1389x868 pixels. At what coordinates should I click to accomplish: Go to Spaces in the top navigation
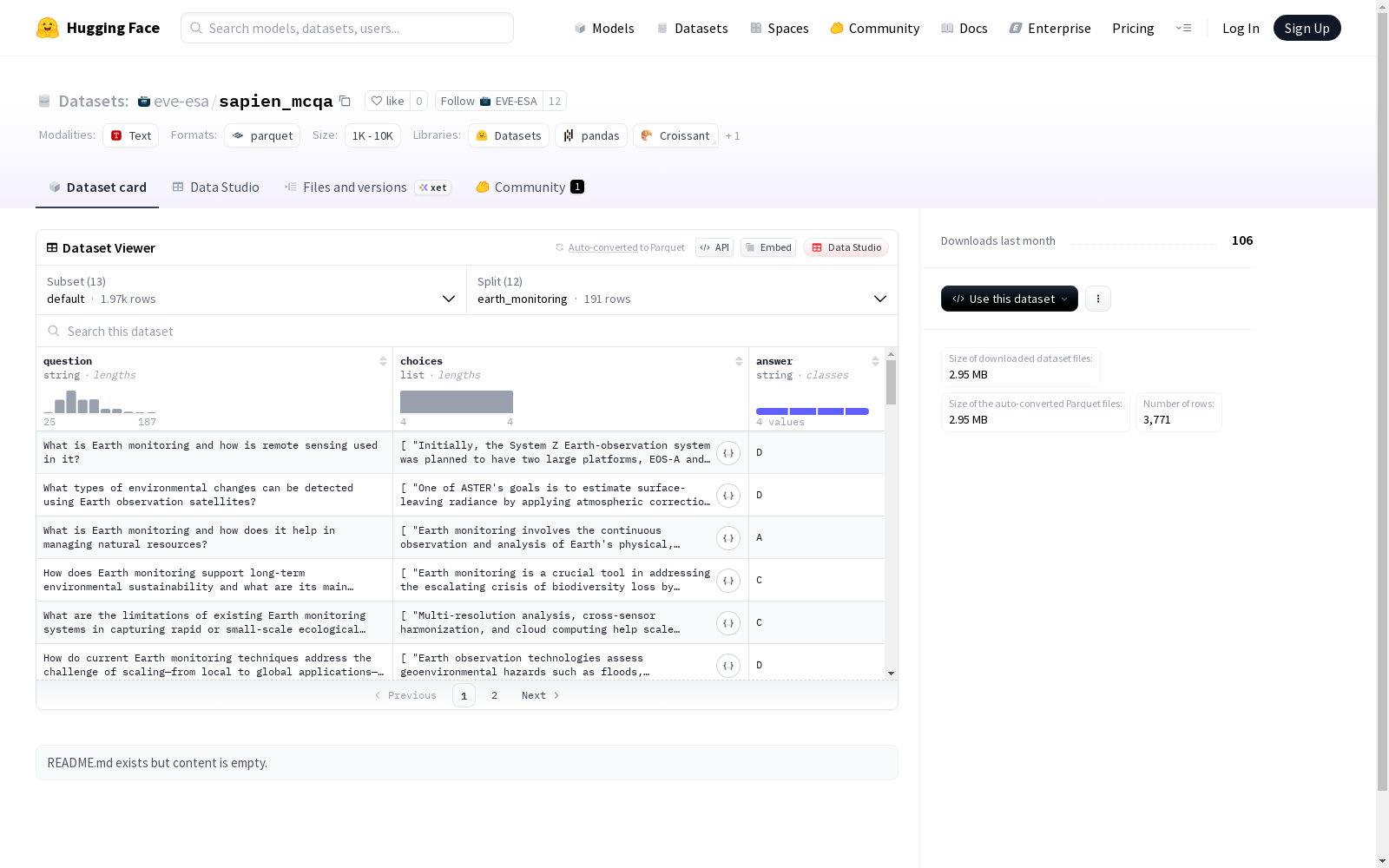click(x=780, y=28)
